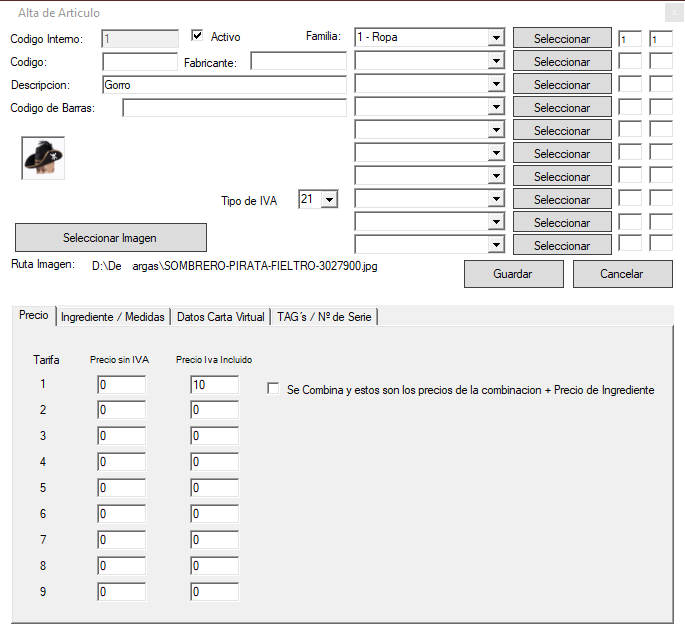Focus Tarifa 2 Precio sin IVA field
The height and width of the screenshot is (642, 685).
[122, 410]
